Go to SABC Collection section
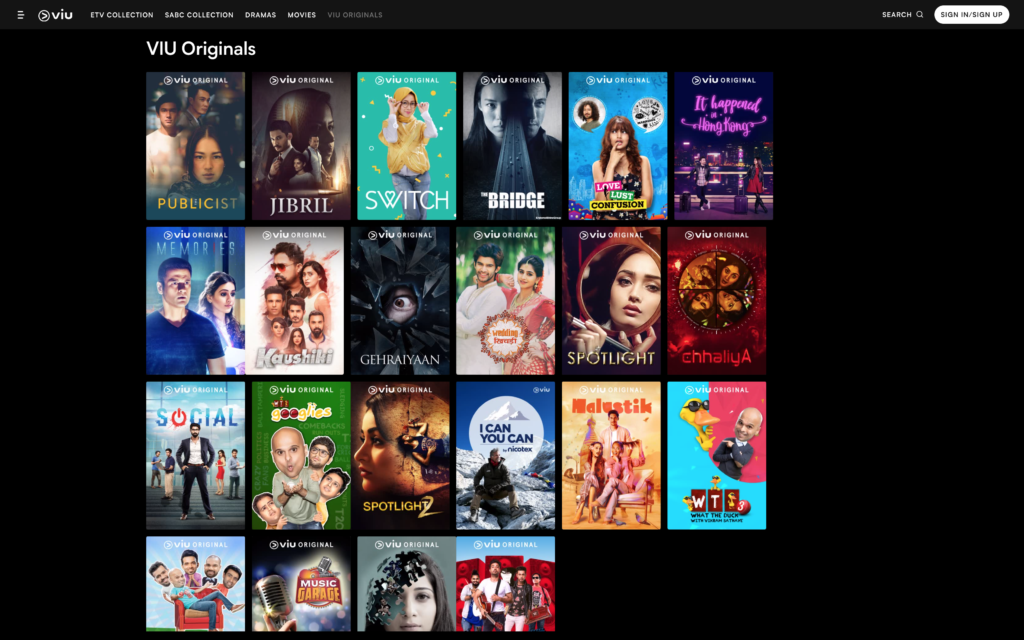 (x=199, y=15)
